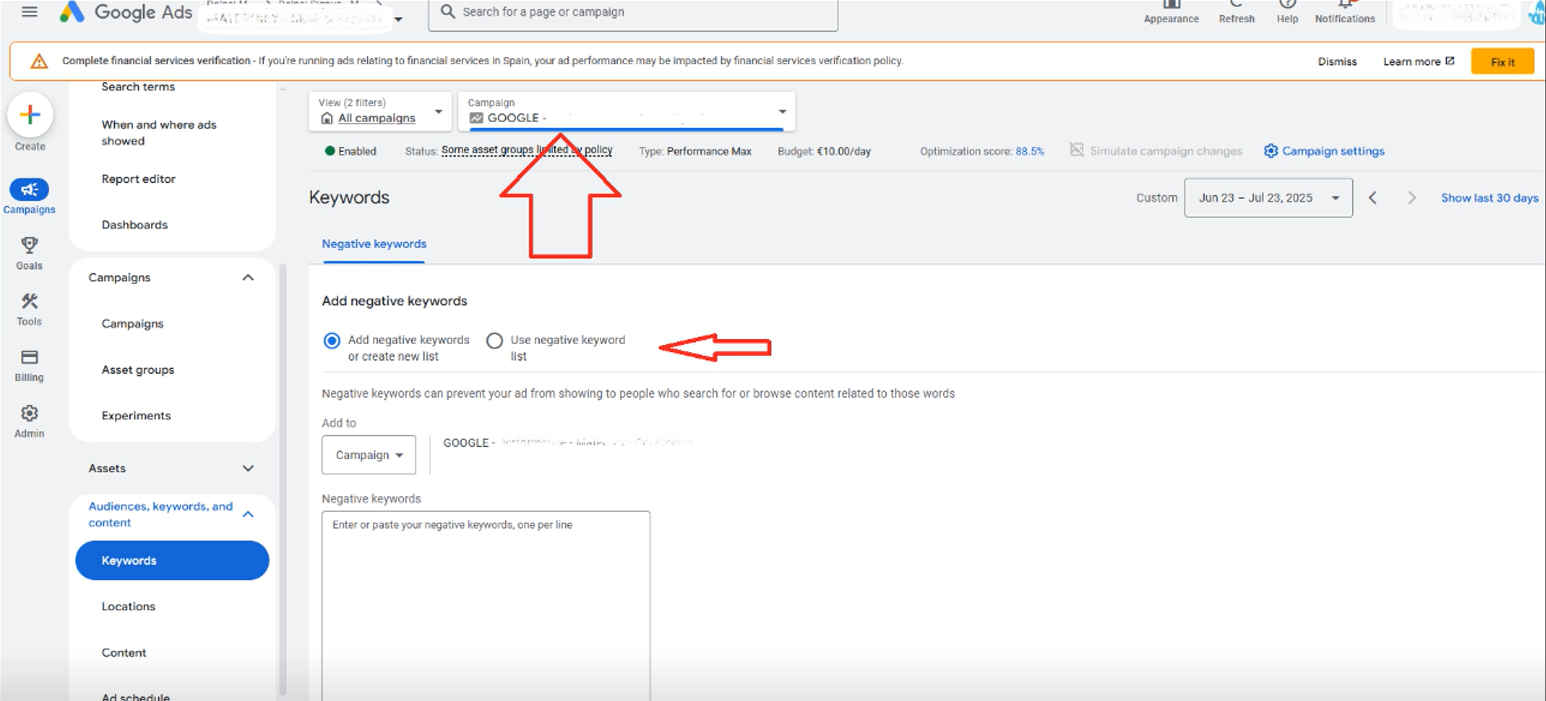Screen dimensions: 1546x701
Task: Click the Simulate campaign changes icon
Action: click(1077, 150)
